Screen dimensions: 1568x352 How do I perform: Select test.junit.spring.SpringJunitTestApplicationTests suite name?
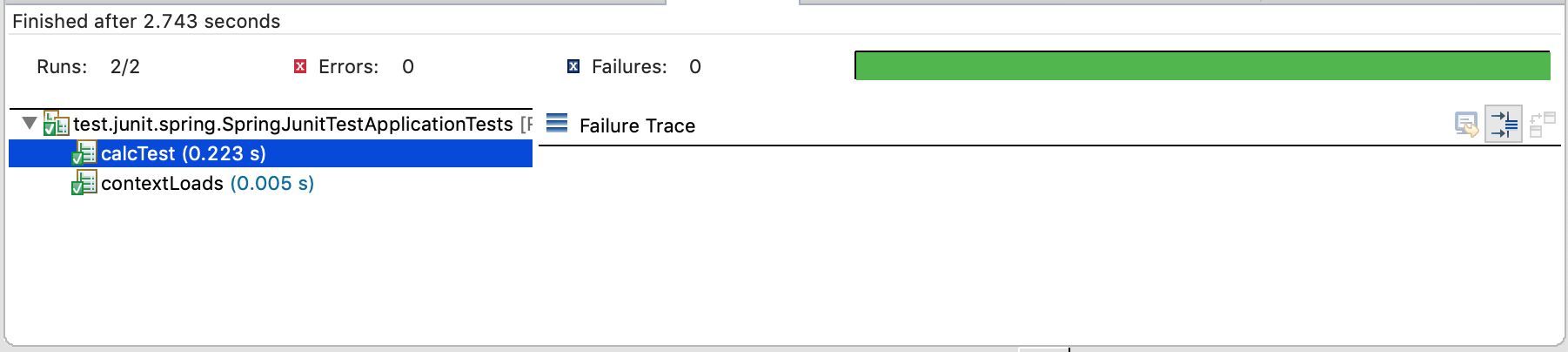[292, 125]
